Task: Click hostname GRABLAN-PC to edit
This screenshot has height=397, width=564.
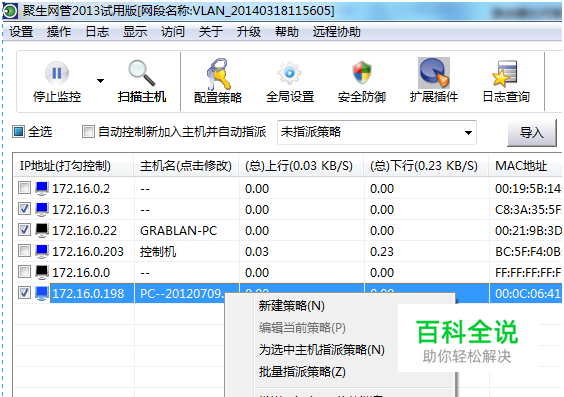Action: tap(178, 231)
